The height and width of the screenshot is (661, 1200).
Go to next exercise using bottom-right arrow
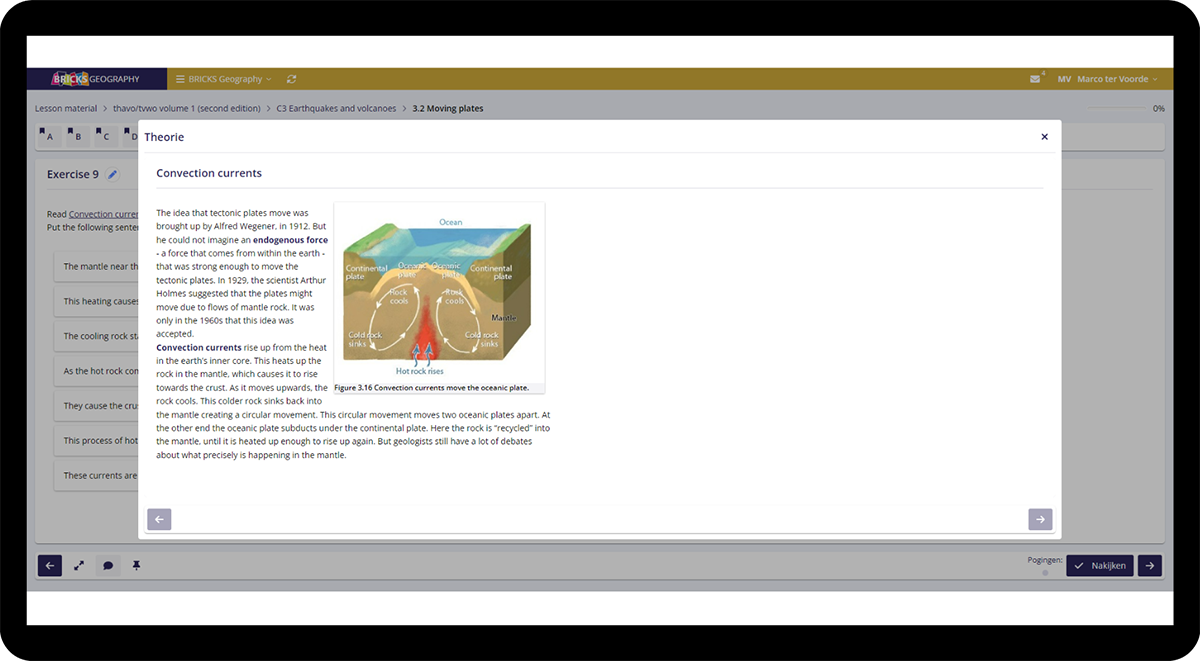click(x=1149, y=566)
